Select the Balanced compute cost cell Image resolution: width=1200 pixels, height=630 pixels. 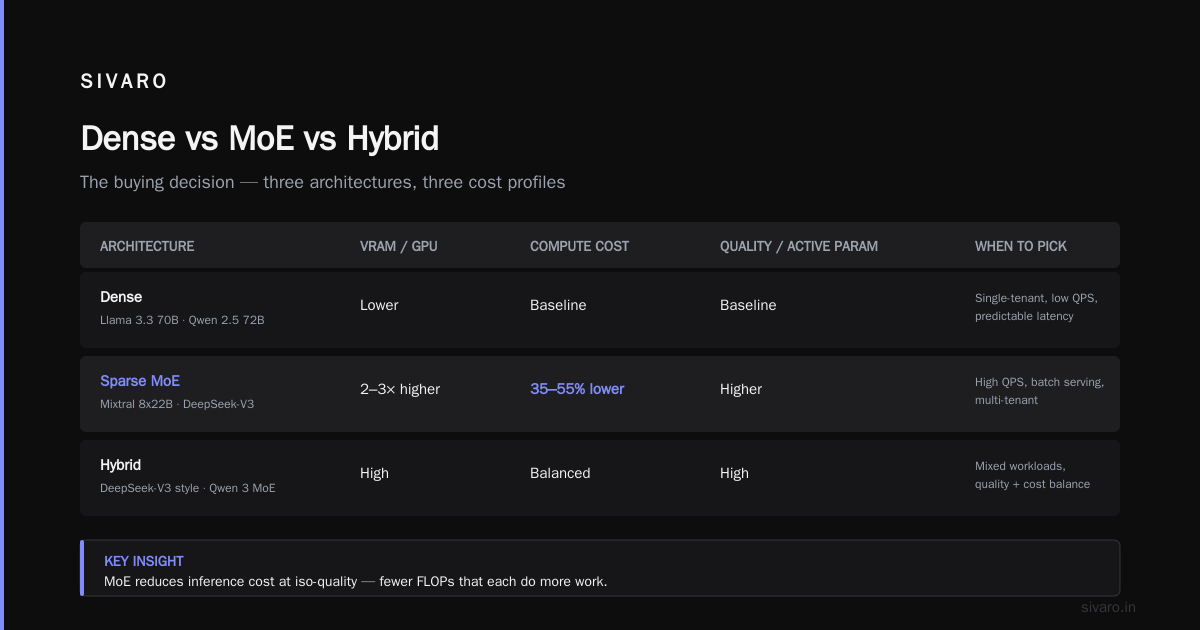560,473
